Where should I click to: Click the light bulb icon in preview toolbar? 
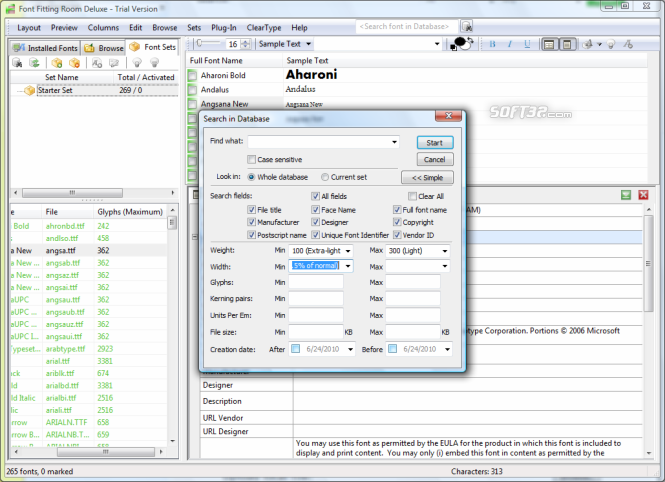point(611,44)
